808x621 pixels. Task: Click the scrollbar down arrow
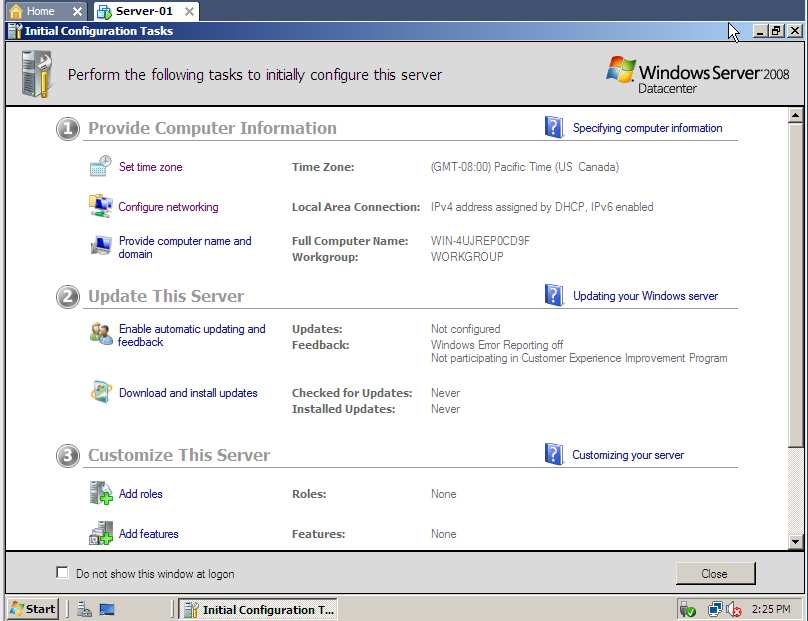point(795,542)
